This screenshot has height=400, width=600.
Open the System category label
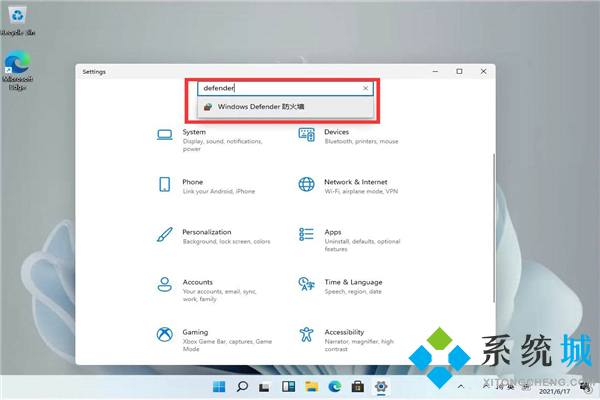(194, 132)
